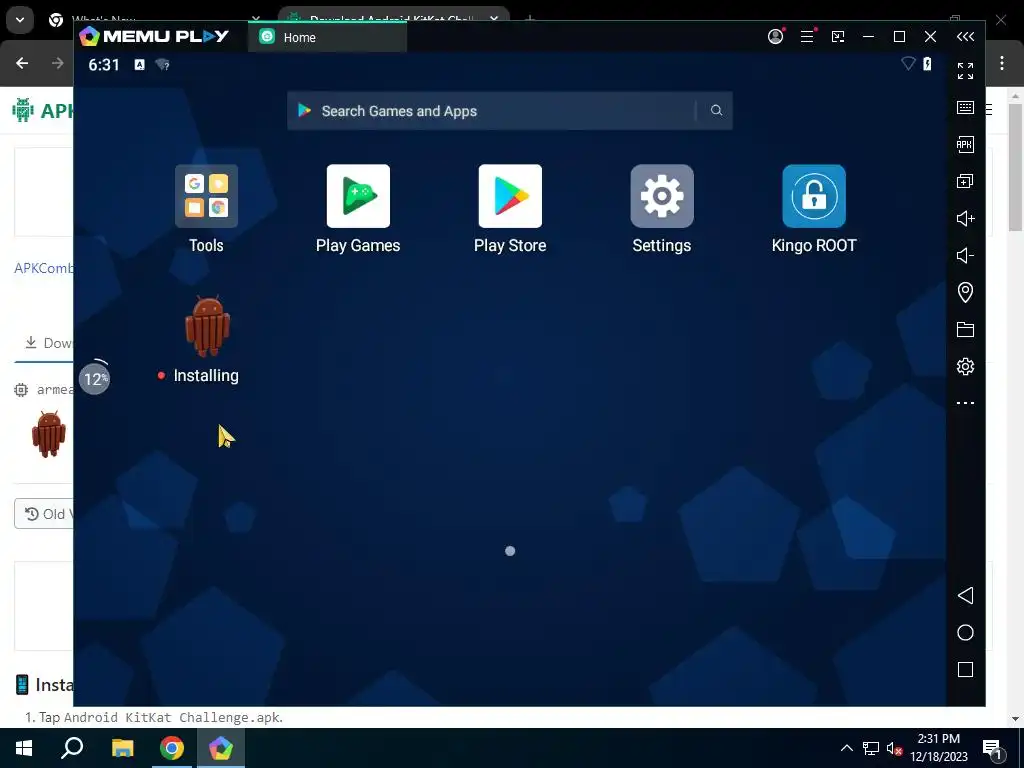Image resolution: width=1024 pixels, height=768 pixels.
Task: Click the home screen page indicator dot
Action: [510, 551]
